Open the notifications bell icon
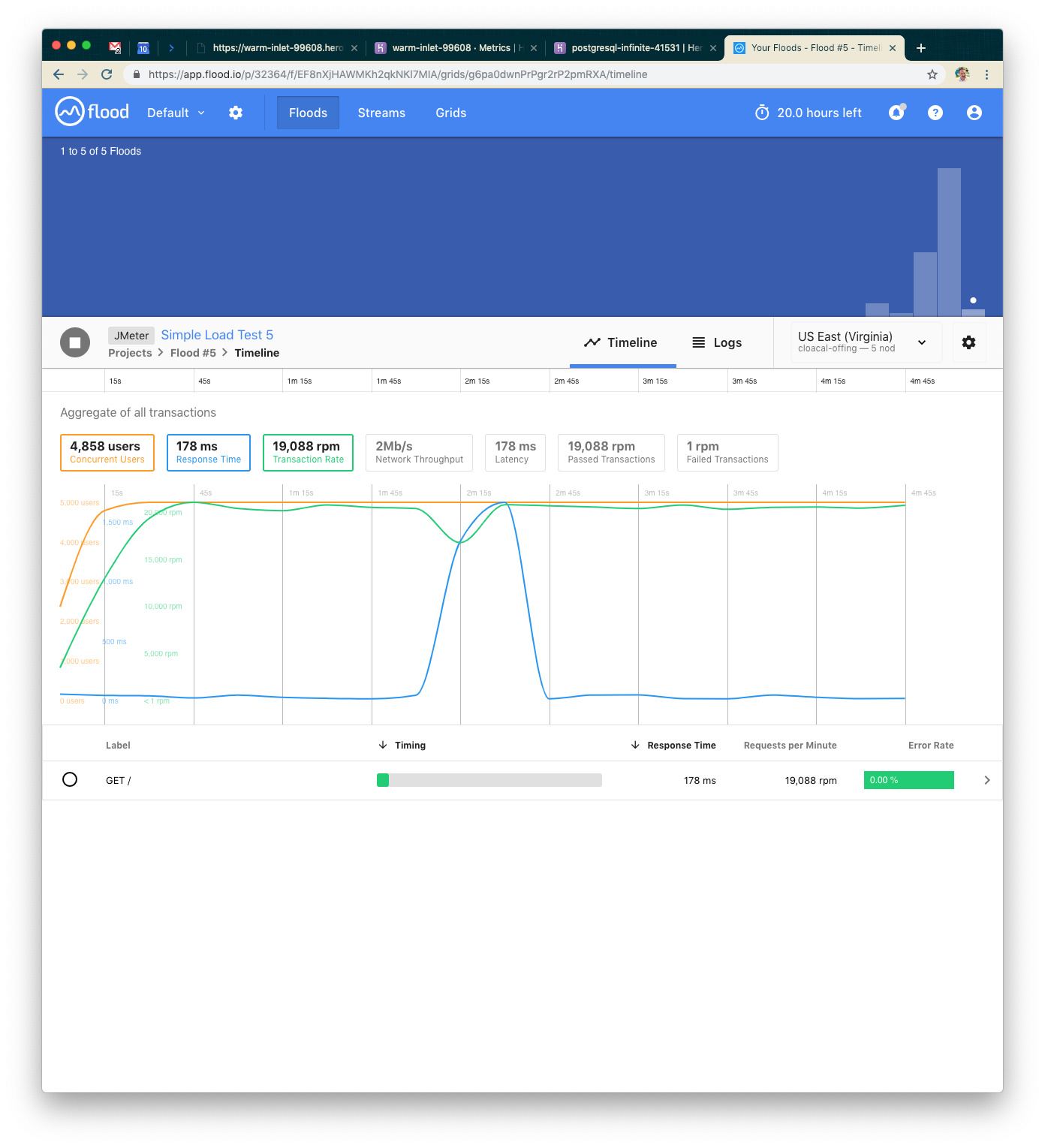The image size is (1045, 1148). (x=896, y=113)
